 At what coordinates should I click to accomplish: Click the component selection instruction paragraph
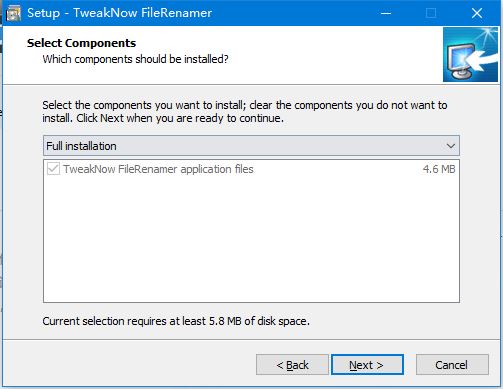click(245, 111)
